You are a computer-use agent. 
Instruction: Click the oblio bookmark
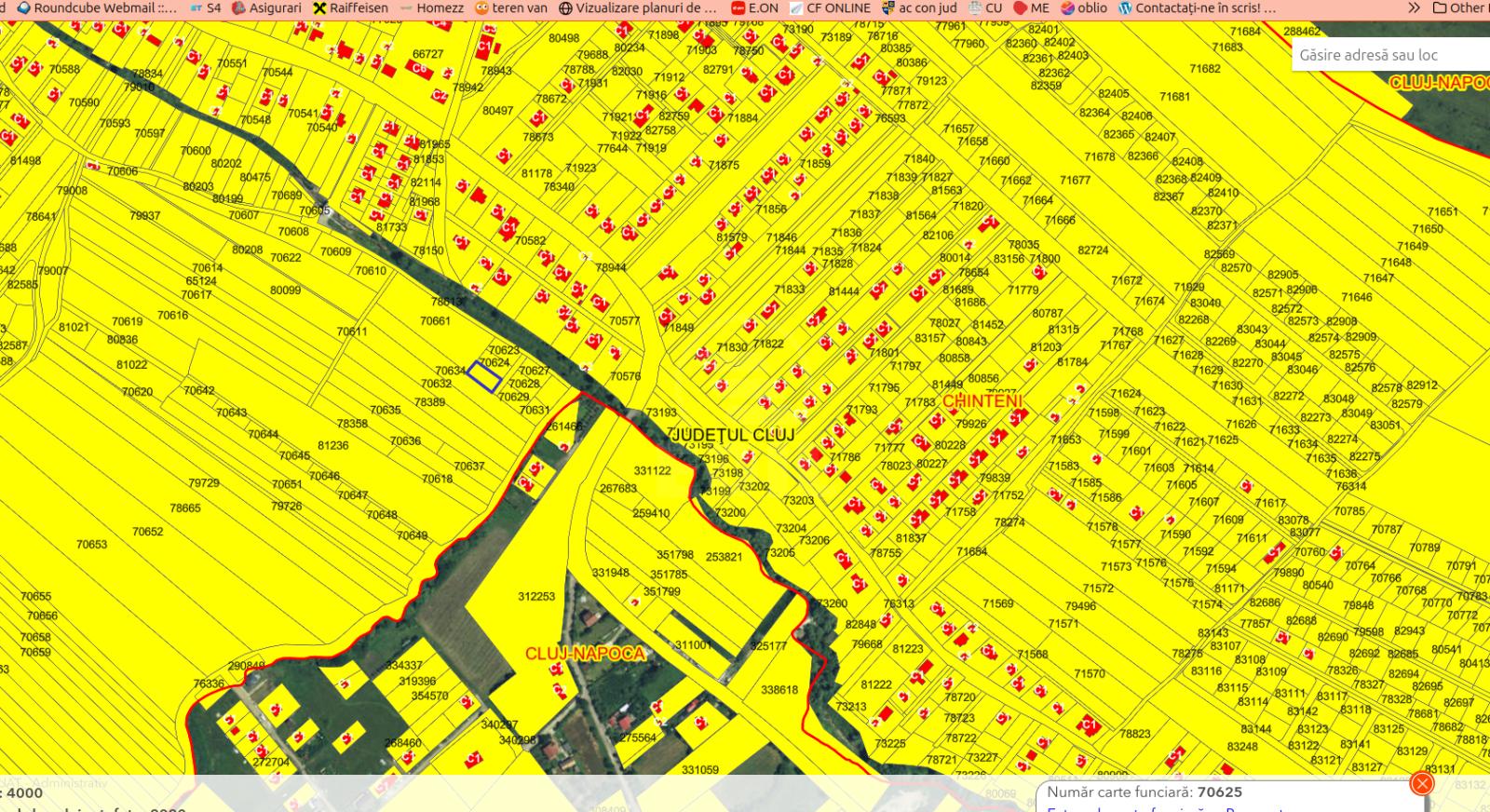(1084, 7)
